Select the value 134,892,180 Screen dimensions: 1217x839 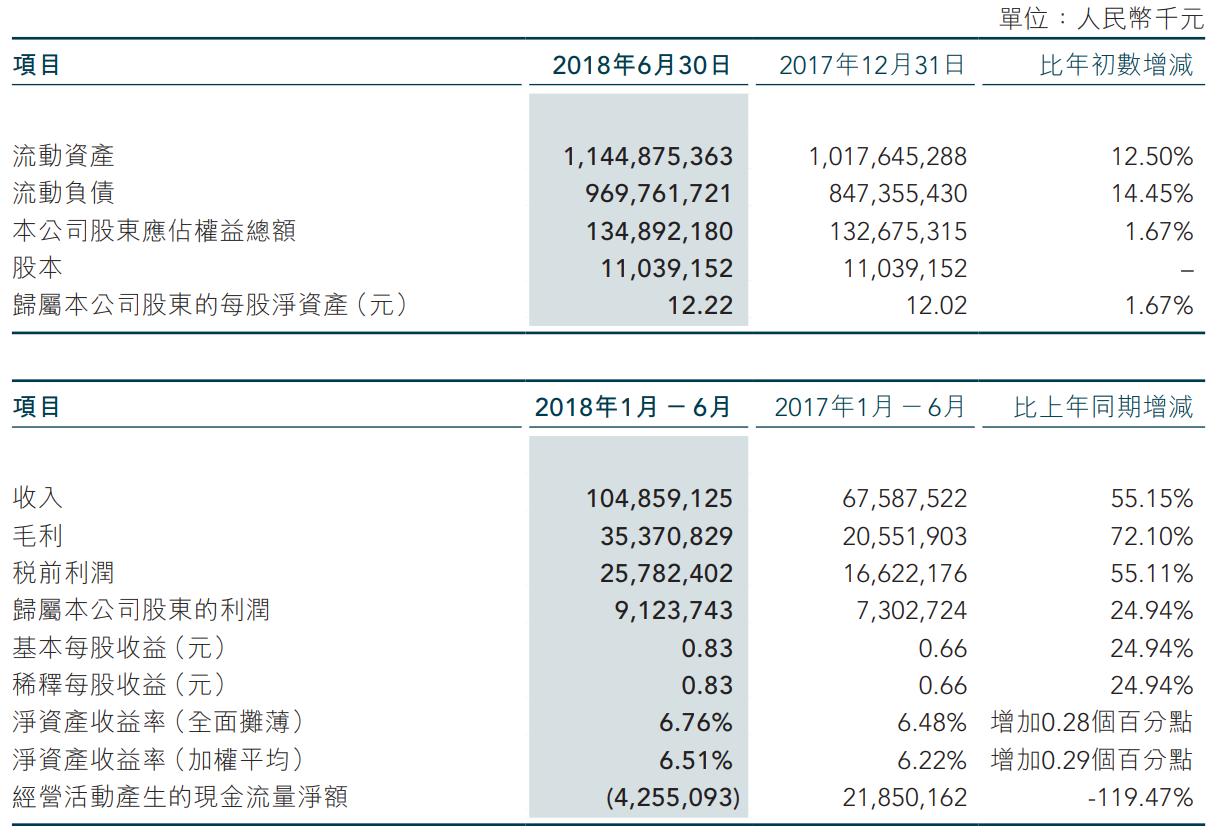pos(658,232)
